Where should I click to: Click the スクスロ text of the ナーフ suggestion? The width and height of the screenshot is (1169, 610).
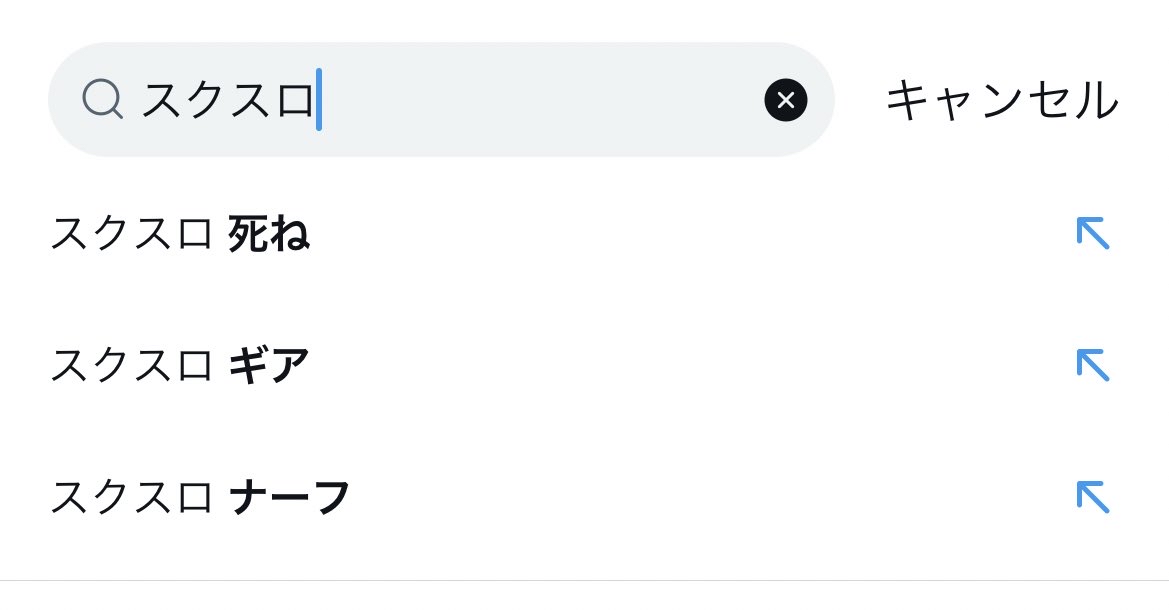click(x=132, y=497)
